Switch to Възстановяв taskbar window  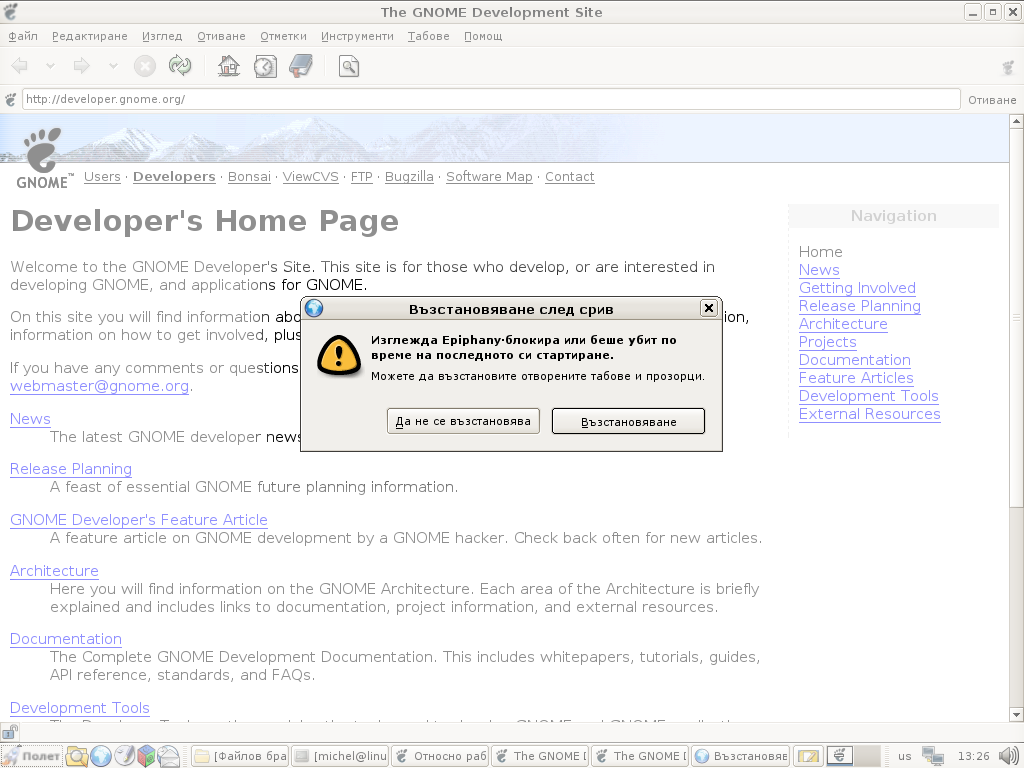coord(741,756)
